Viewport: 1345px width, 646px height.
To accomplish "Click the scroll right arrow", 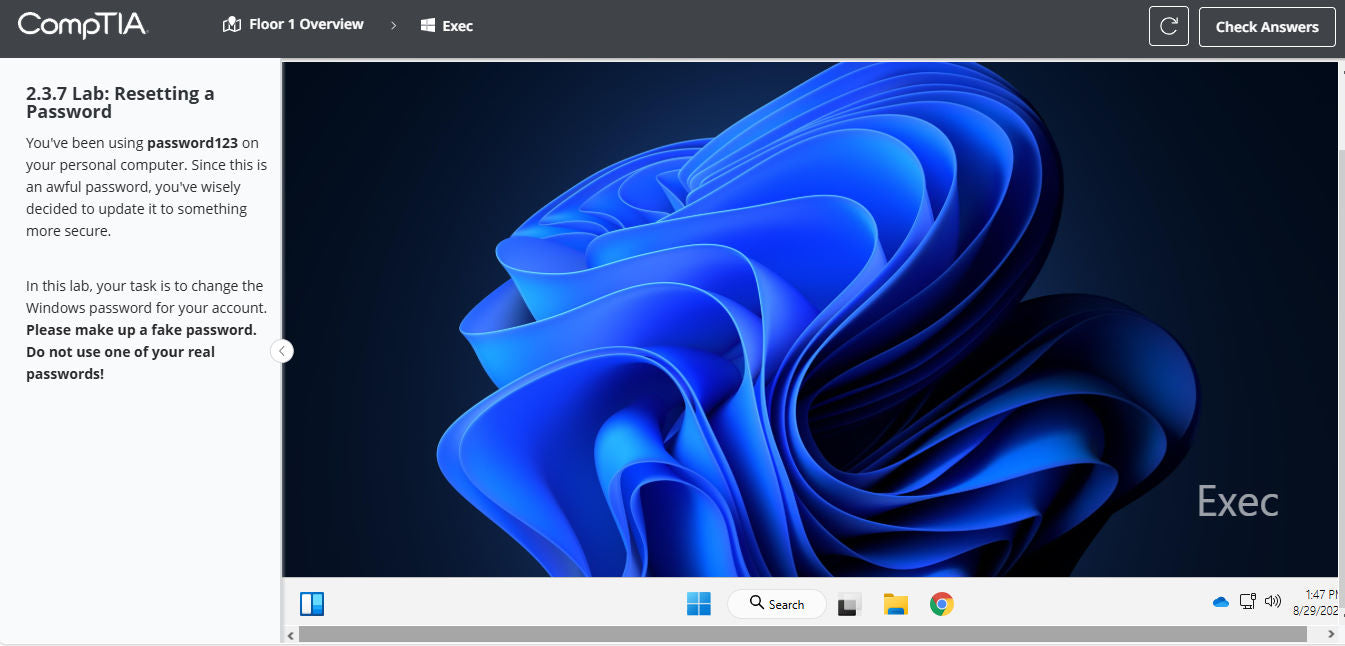I will pos(1331,634).
